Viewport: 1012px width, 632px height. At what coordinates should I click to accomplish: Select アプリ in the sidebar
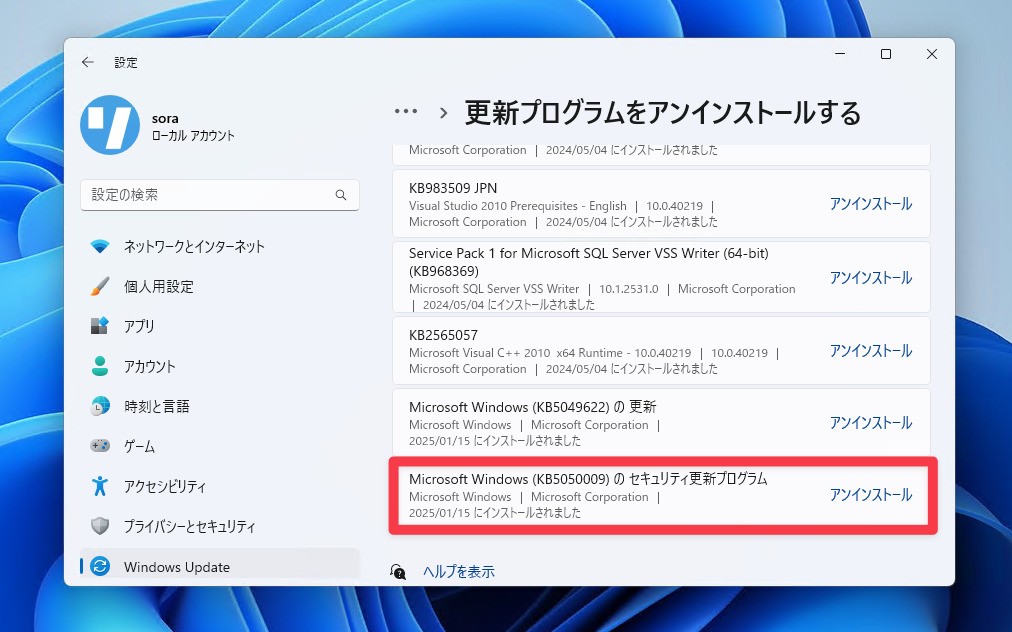coord(219,326)
